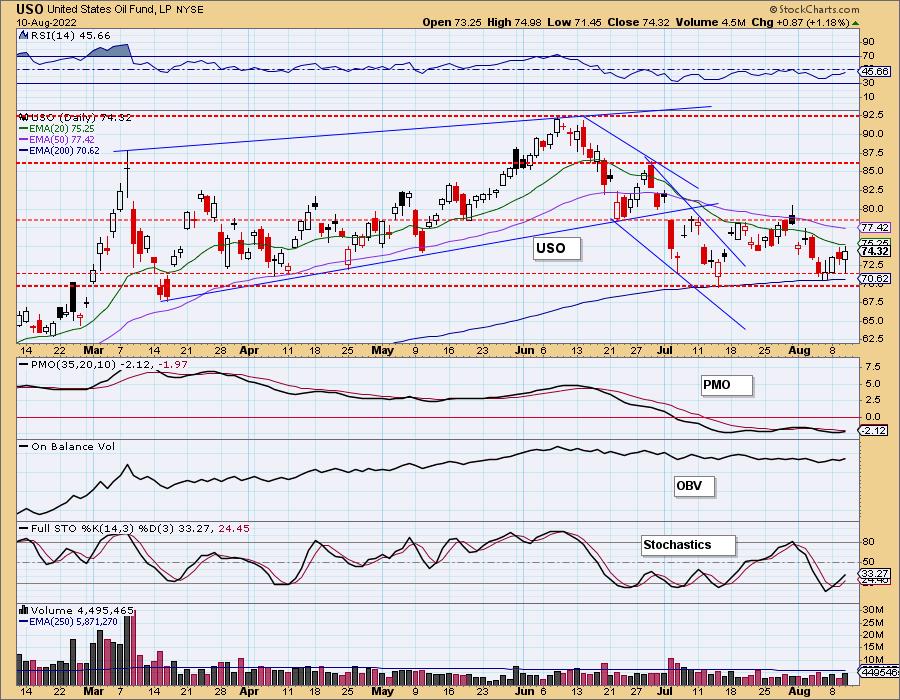Click the May label on the price panel axis
This screenshot has width=900, height=700.
point(383,350)
